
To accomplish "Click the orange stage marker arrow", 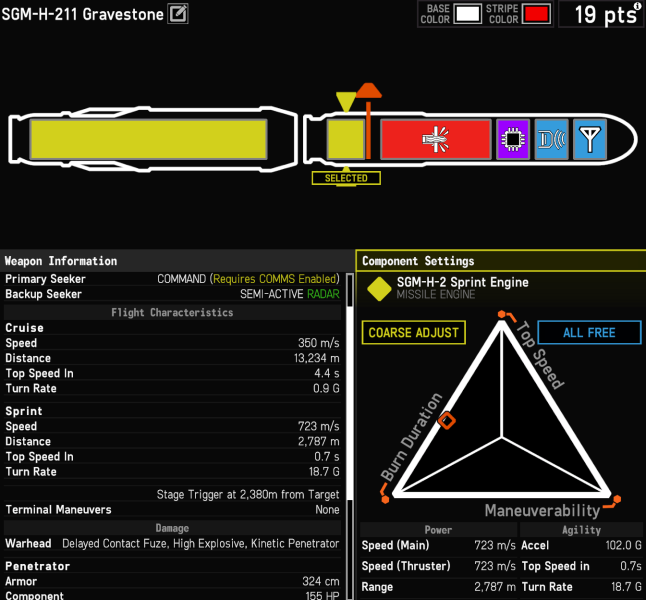I will [369, 91].
